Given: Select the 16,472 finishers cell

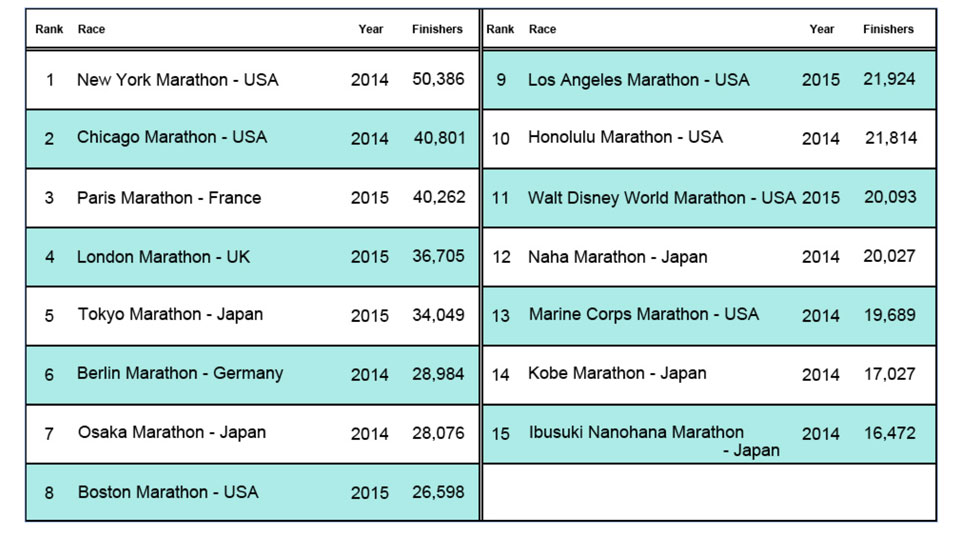Looking at the screenshot, I should (x=890, y=433).
